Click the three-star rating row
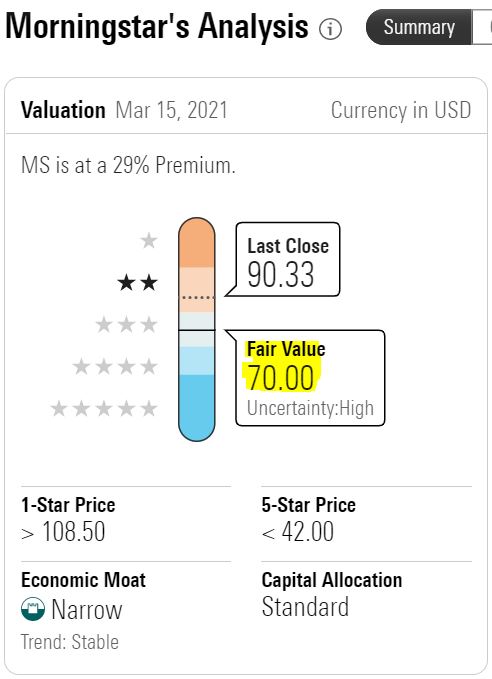The image size is (492, 679). [126, 324]
